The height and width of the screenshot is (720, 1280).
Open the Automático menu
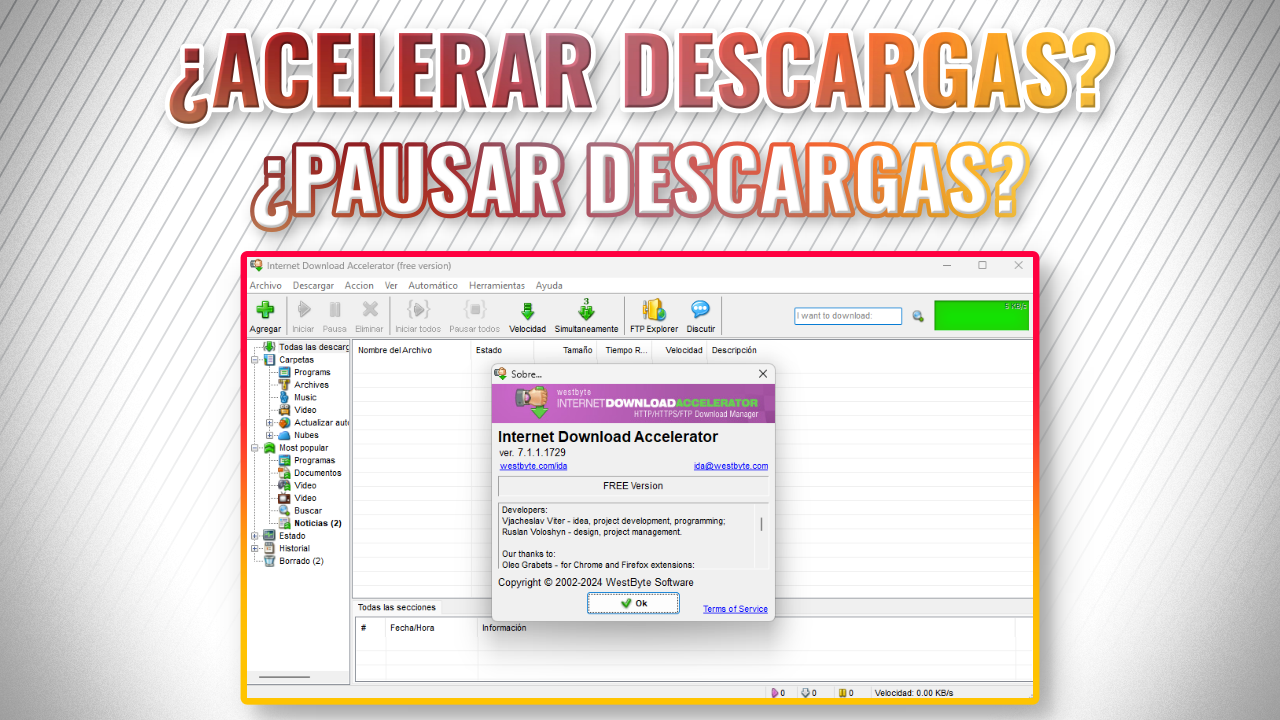(x=433, y=286)
